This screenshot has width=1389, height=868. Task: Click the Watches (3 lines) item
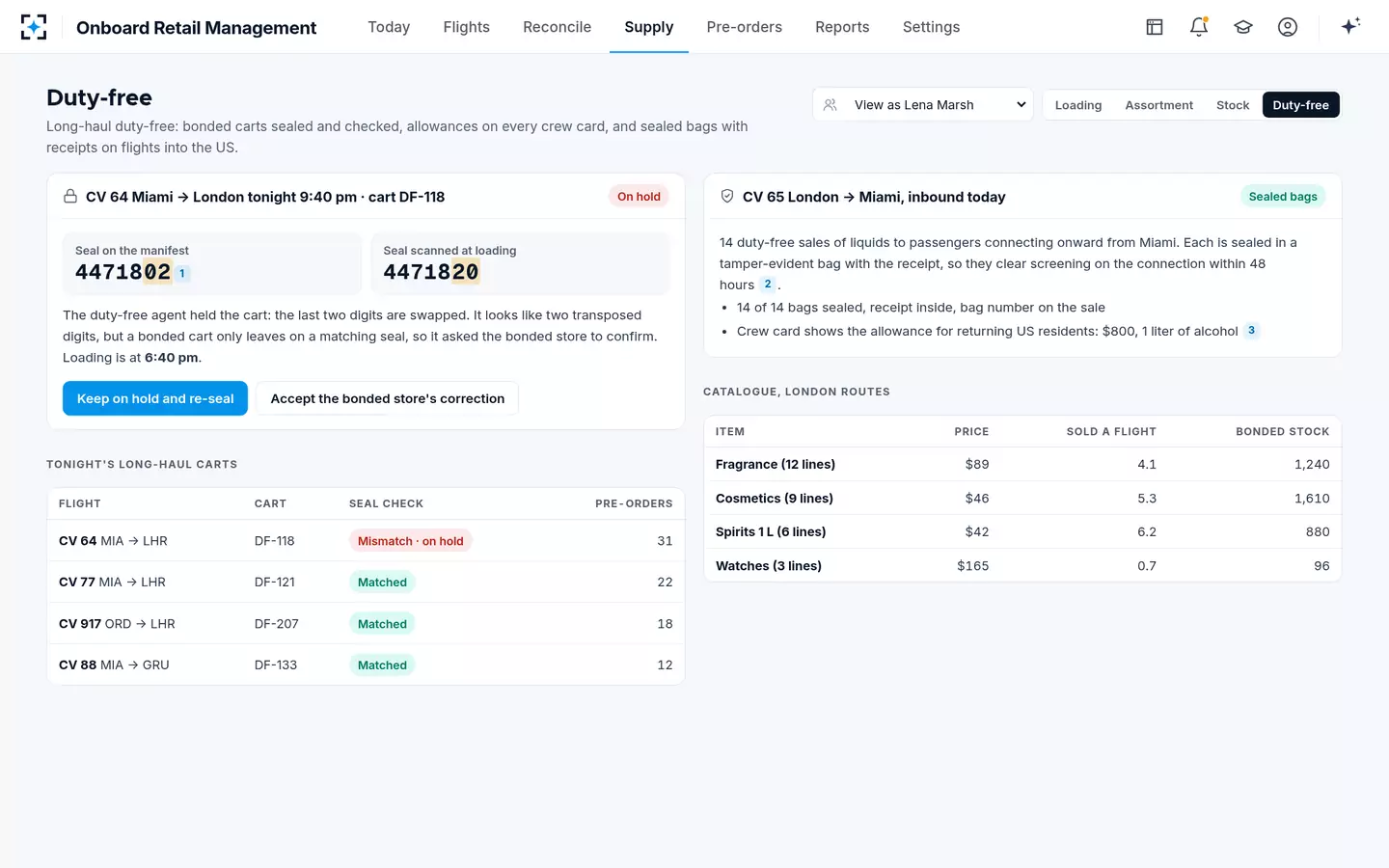point(769,566)
